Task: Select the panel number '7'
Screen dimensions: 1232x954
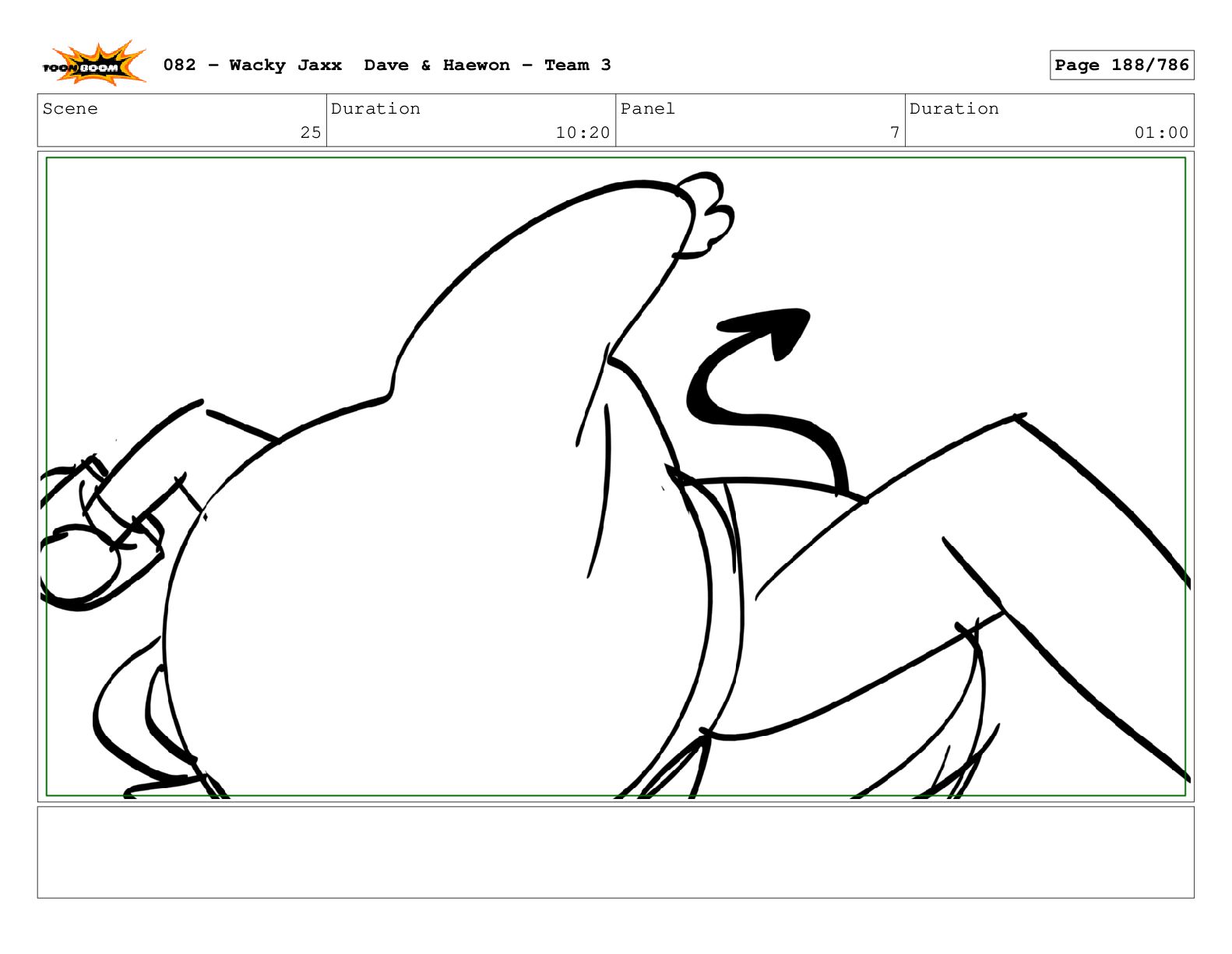Action: (x=895, y=132)
